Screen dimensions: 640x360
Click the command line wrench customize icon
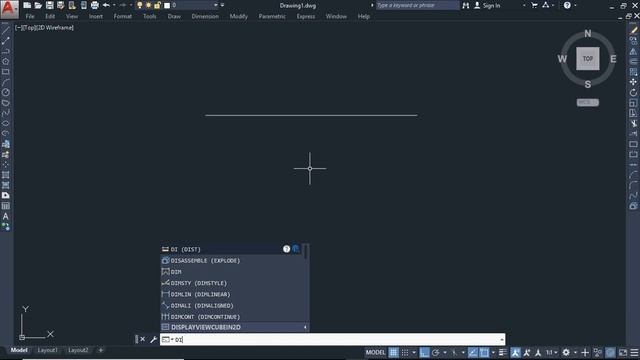(153, 339)
